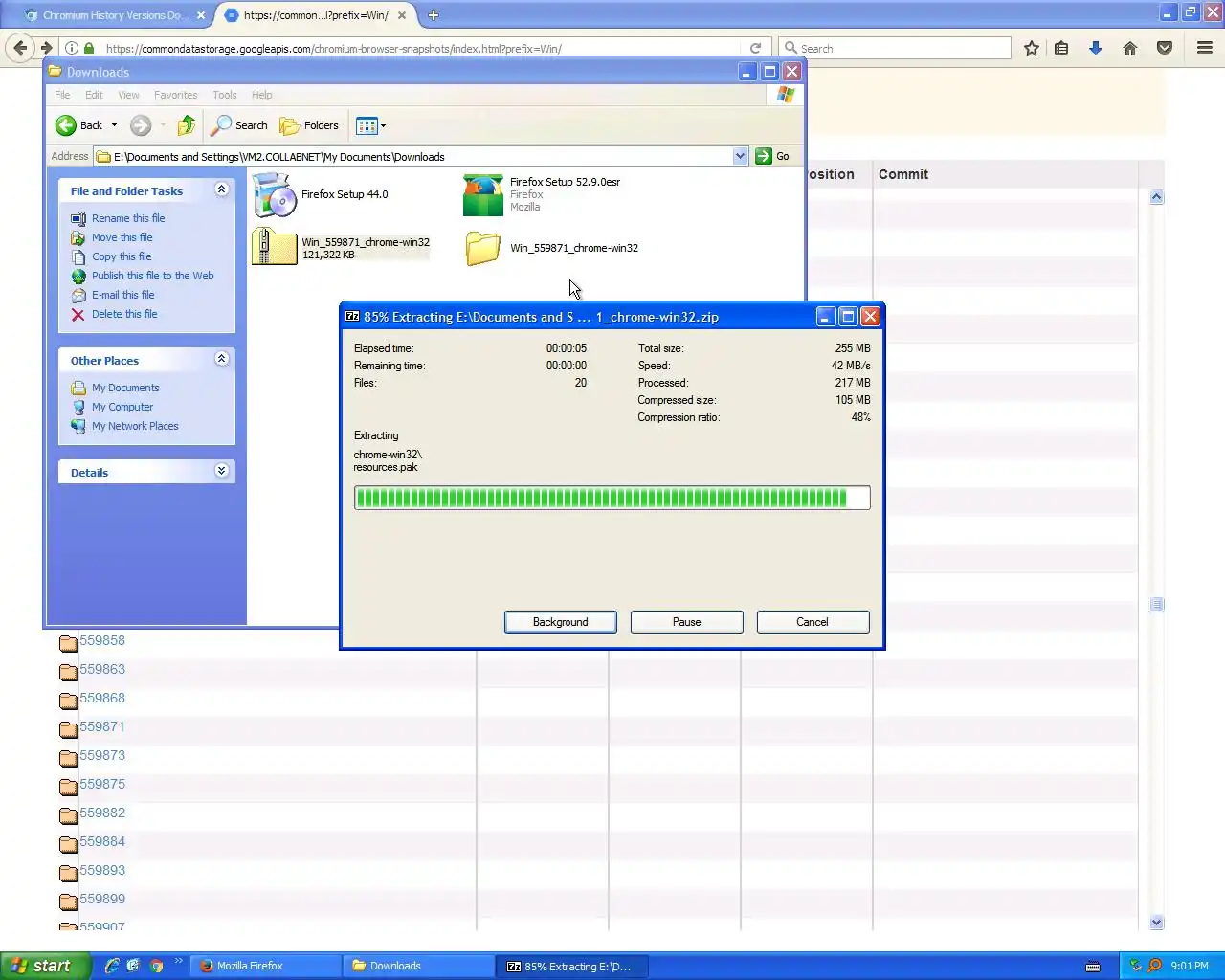
Task: Click webpage scrollbar up arrow
Action: [1156, 197]
